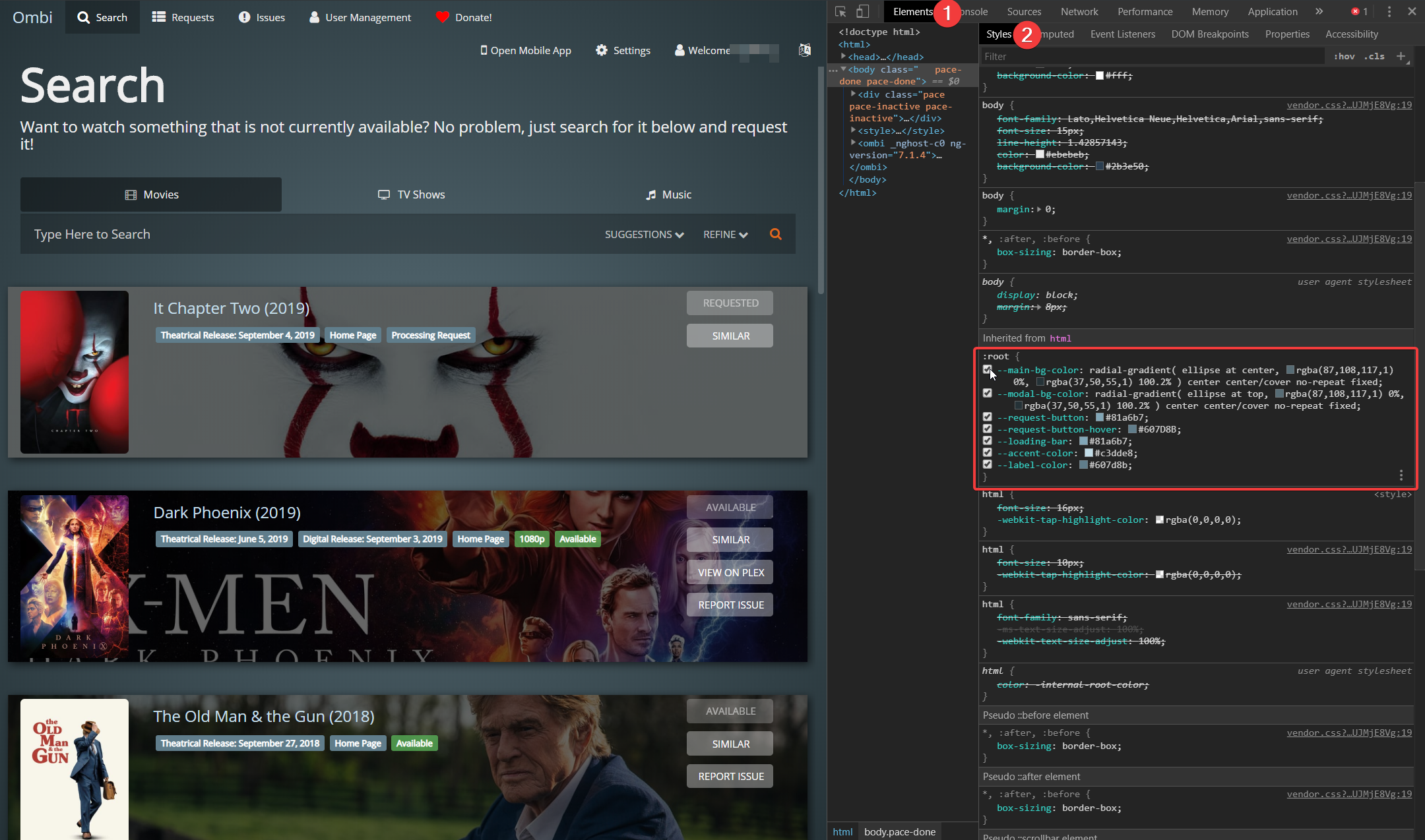Toggle the device toolbar icon in DevTools

[862, 12]
